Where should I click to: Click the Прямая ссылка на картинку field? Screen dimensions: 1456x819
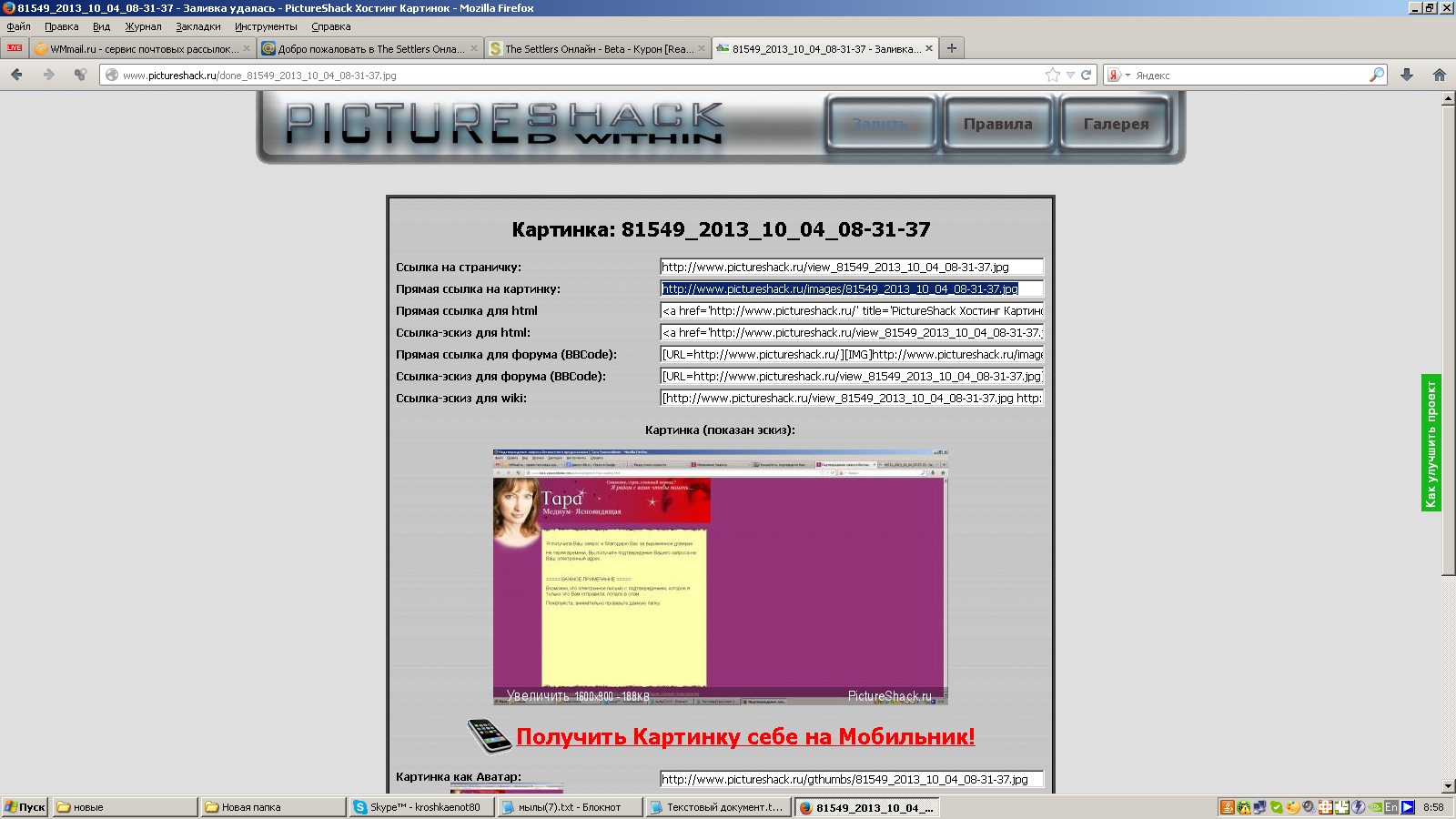click(x=852, y=288)
